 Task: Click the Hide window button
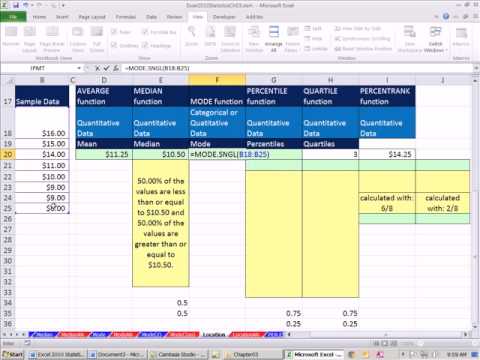(313, 39)
